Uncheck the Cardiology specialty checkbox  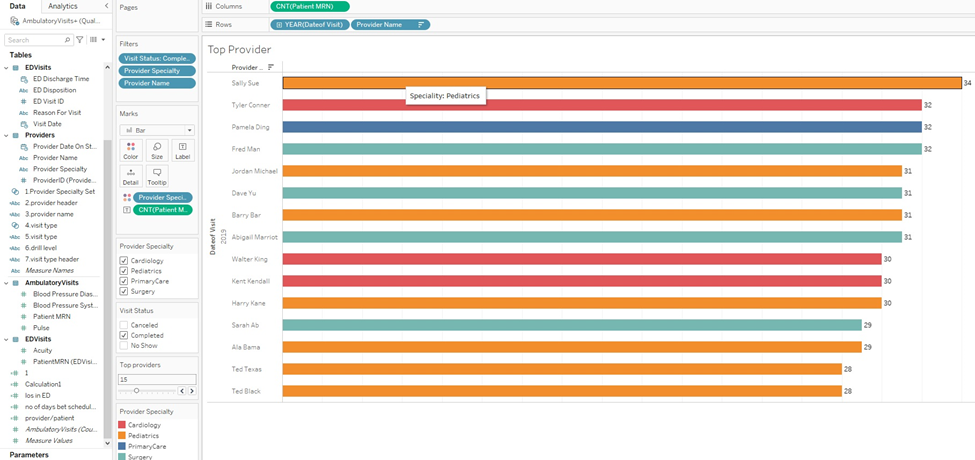pos(124,261)
